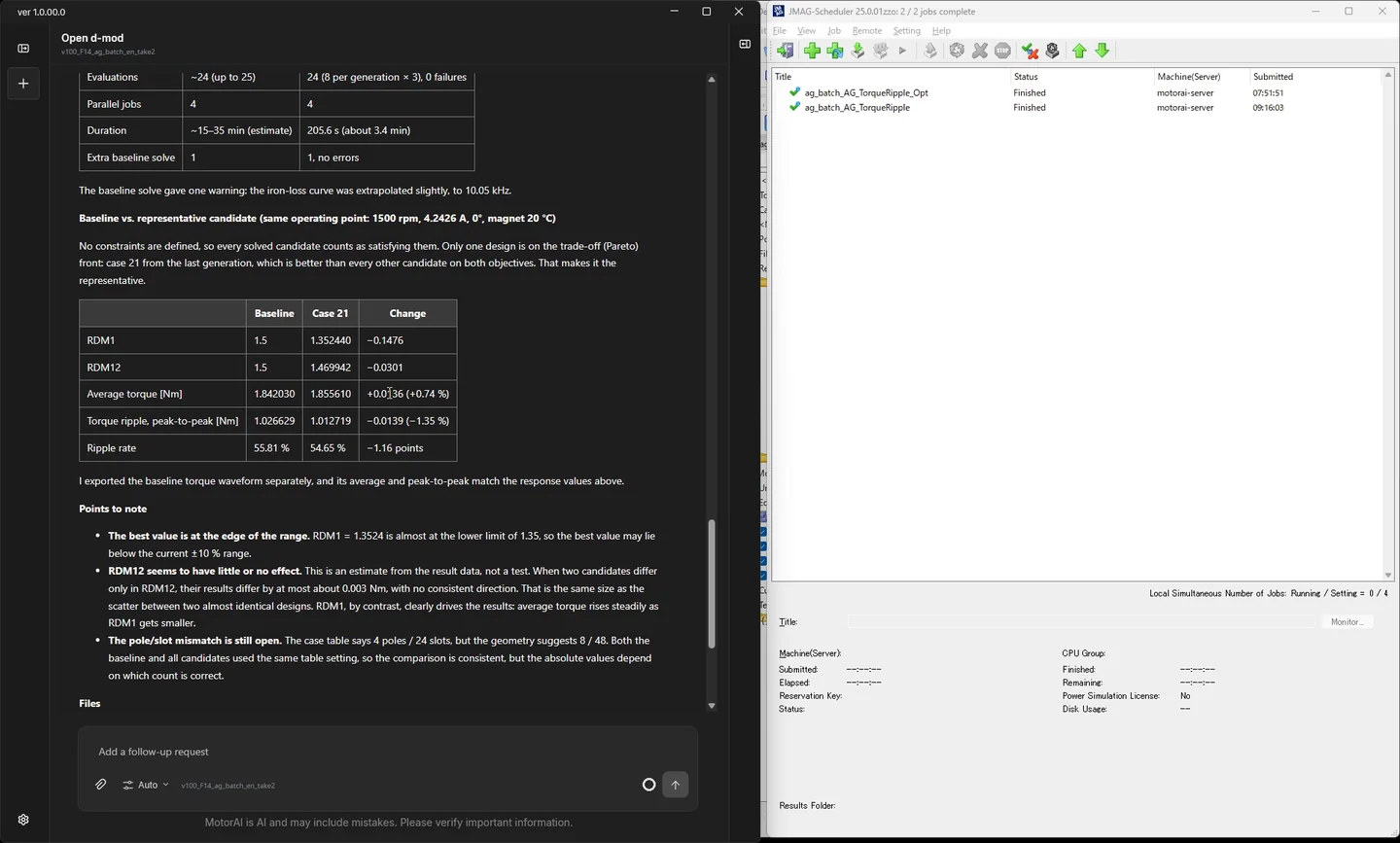Click the submitted time 07:51:51

coord(1269,93)
